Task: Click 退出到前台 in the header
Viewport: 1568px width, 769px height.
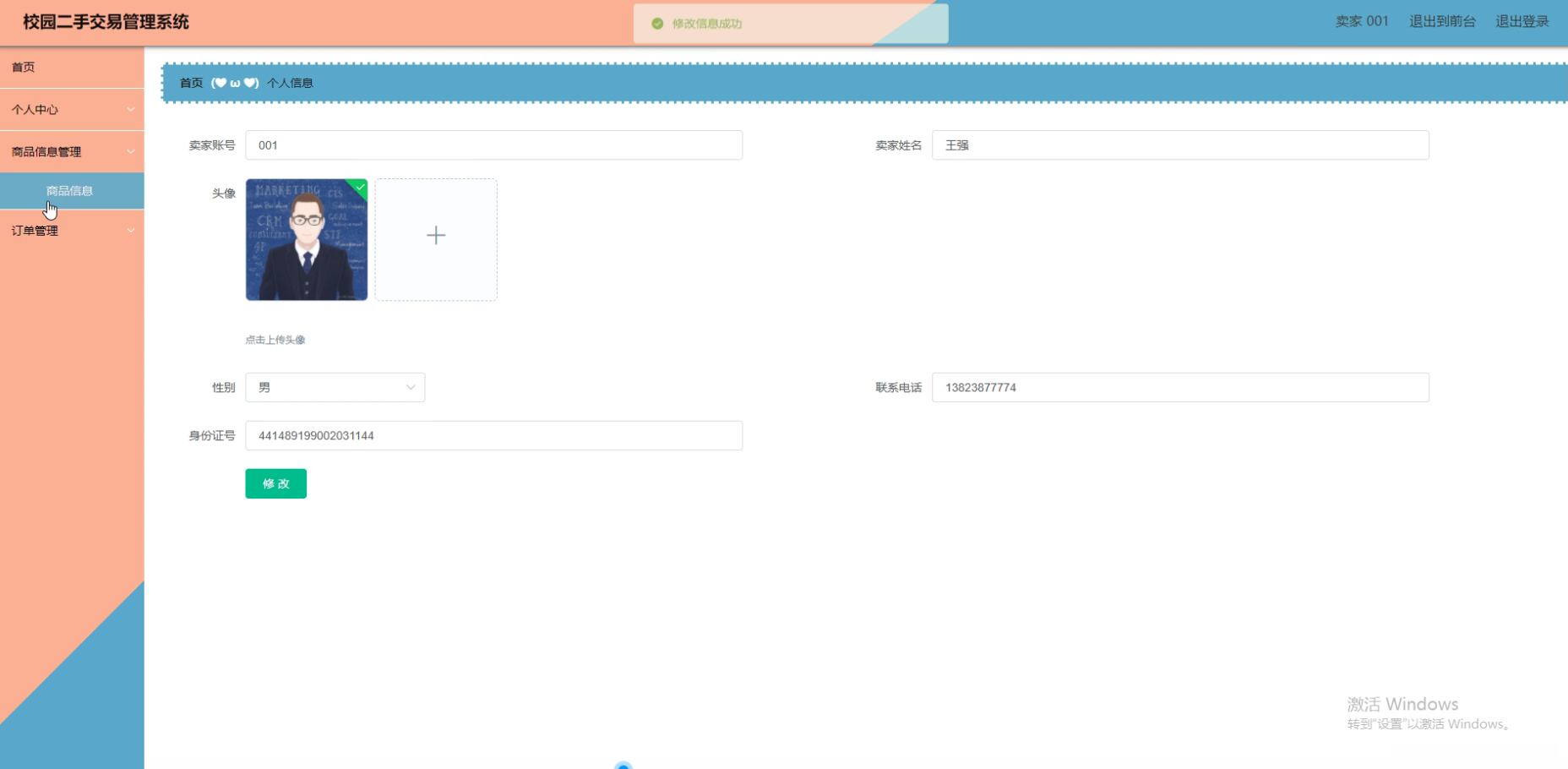Action: (x=1442, y=22)
